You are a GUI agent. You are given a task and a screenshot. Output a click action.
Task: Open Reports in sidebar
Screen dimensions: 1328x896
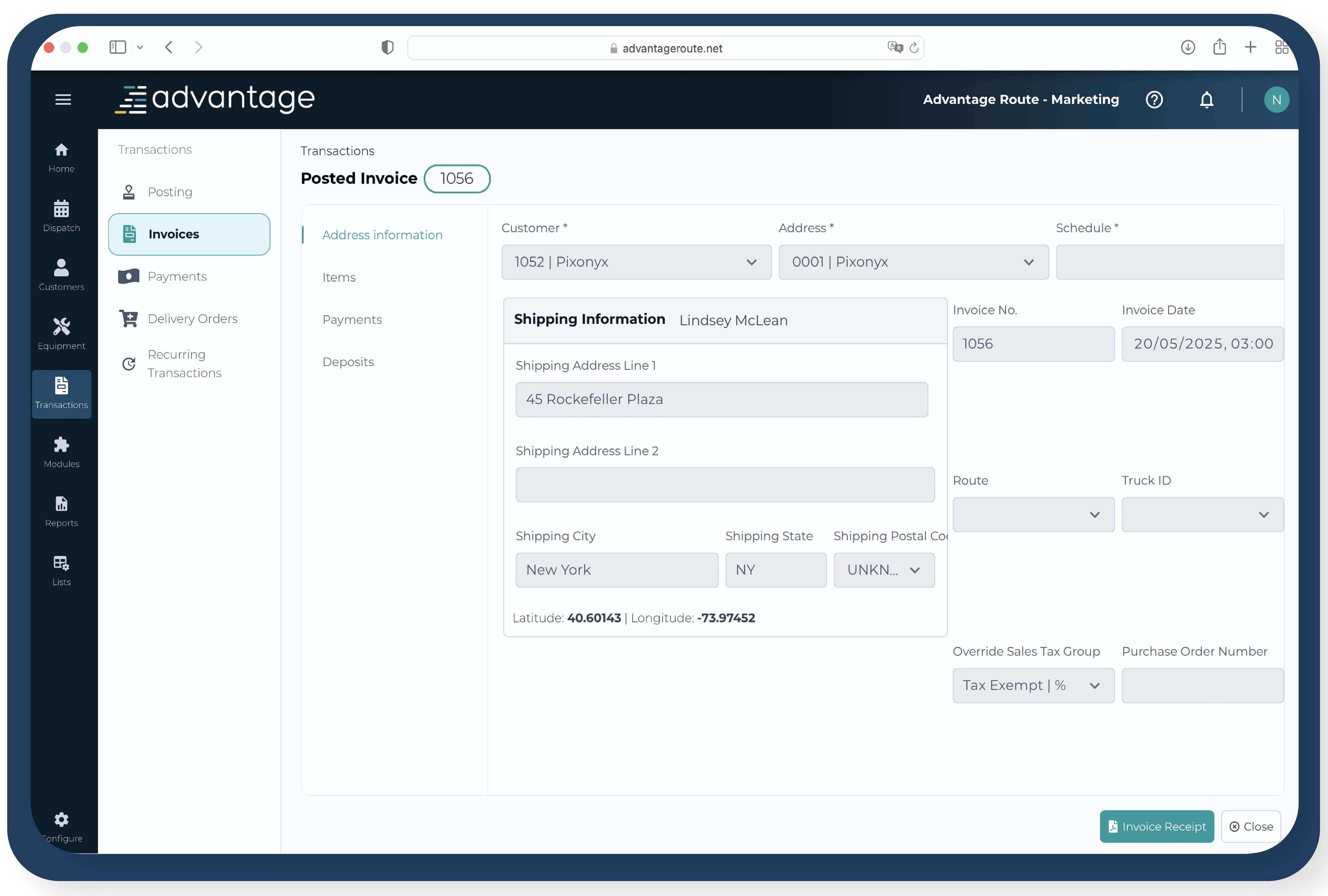click(61, 512)
